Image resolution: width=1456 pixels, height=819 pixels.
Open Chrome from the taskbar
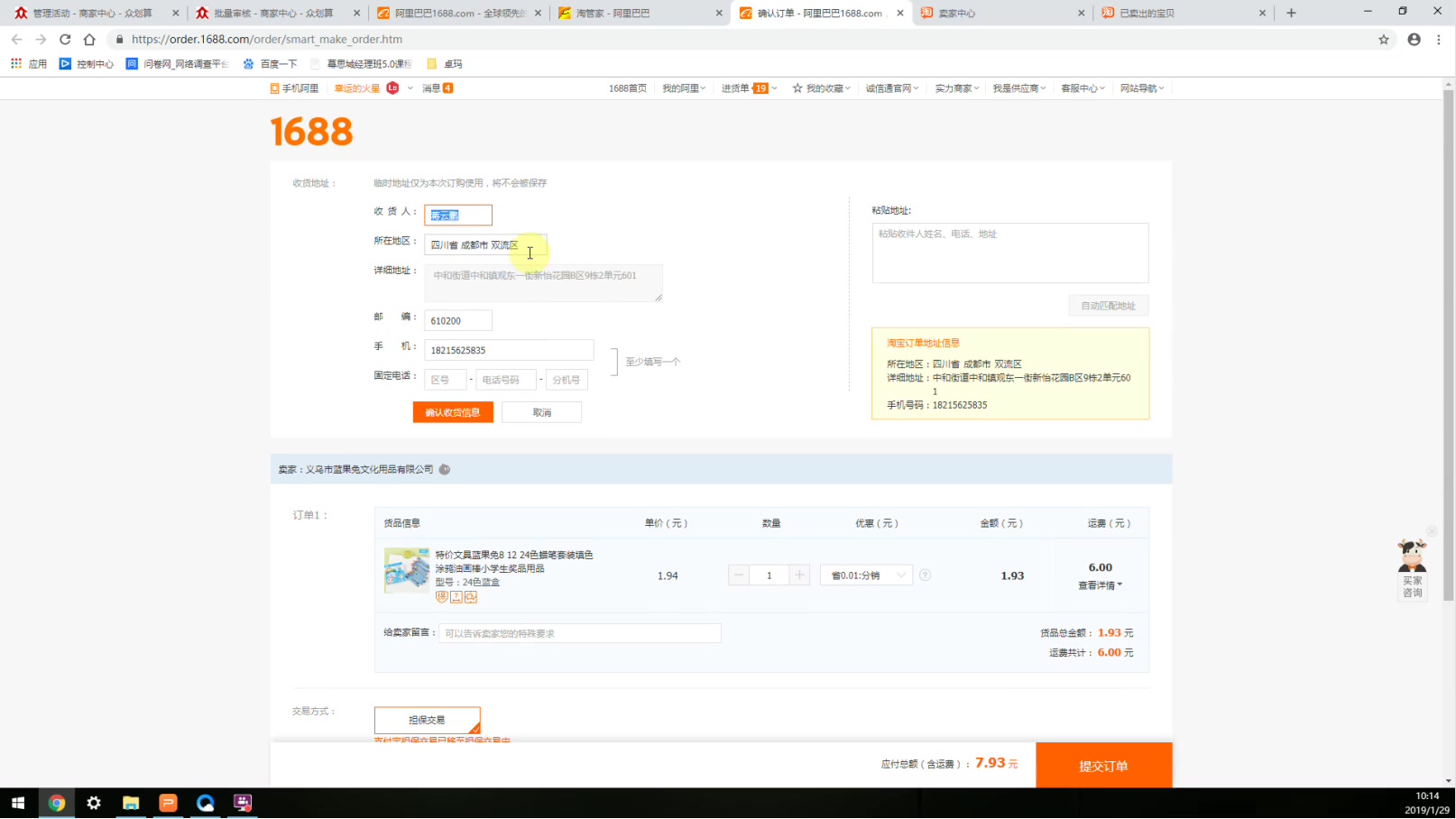[57, 803]
